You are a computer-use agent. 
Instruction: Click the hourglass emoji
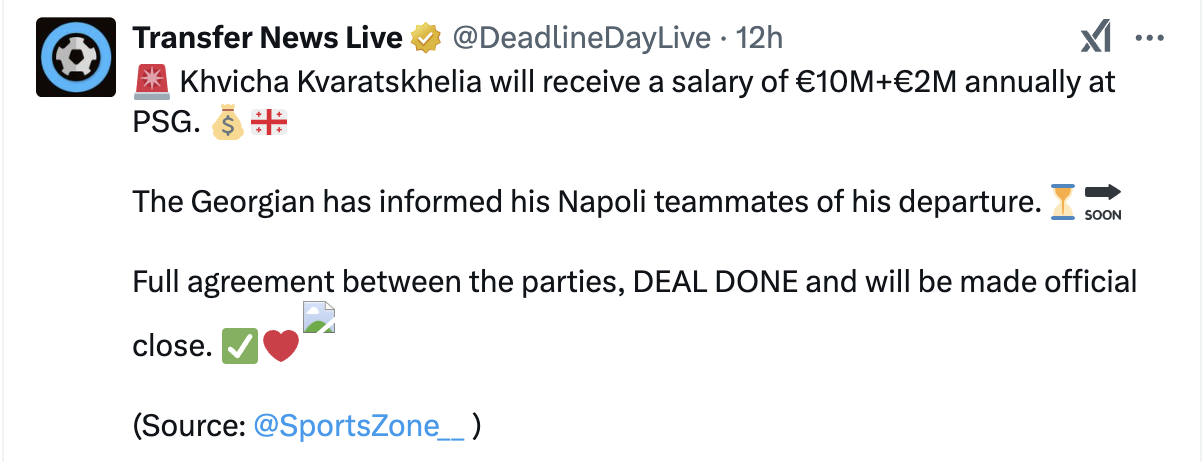tap(1064, 203)
